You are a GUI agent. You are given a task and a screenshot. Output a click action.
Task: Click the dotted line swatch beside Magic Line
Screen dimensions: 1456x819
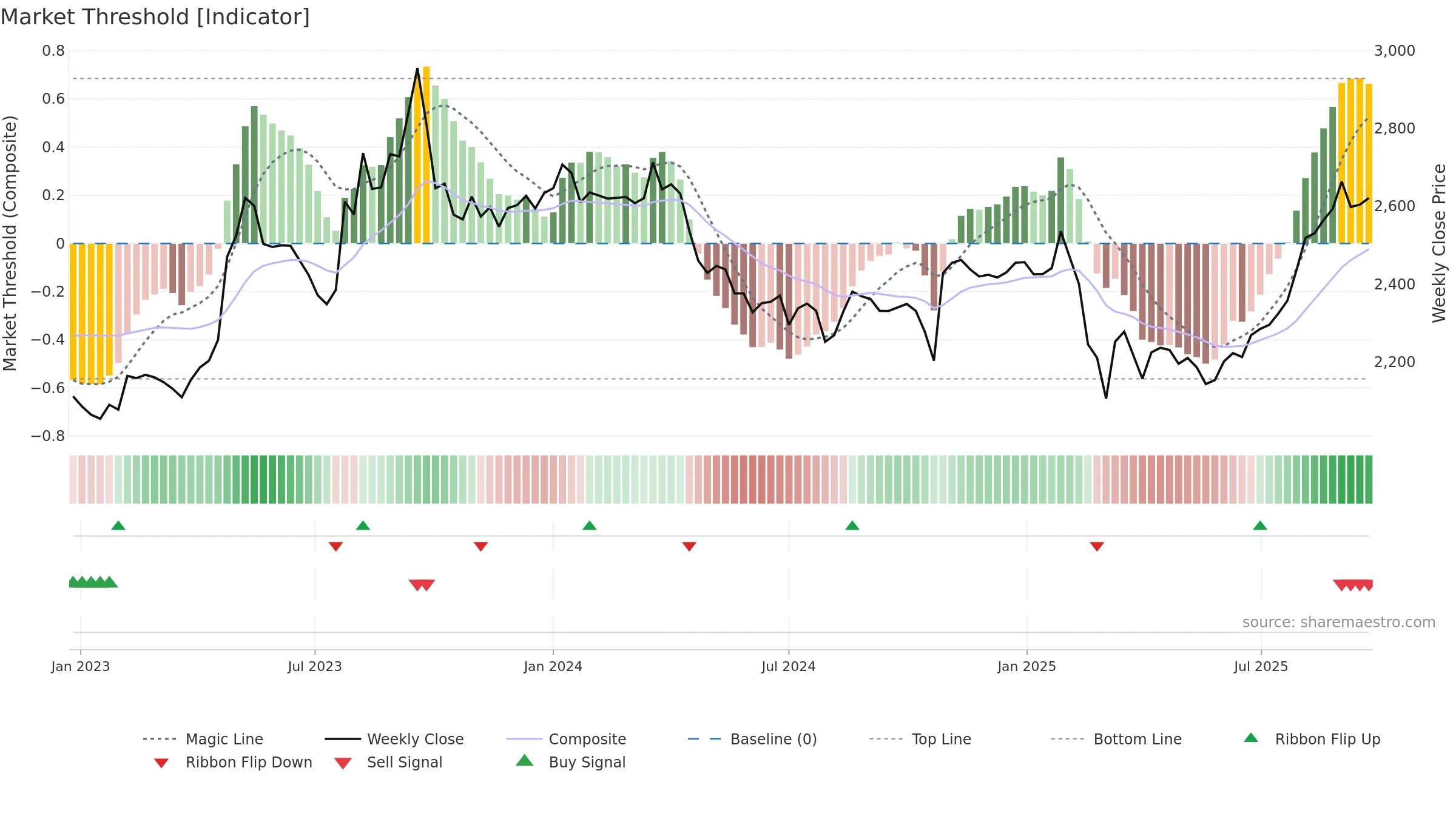[160, 739]
